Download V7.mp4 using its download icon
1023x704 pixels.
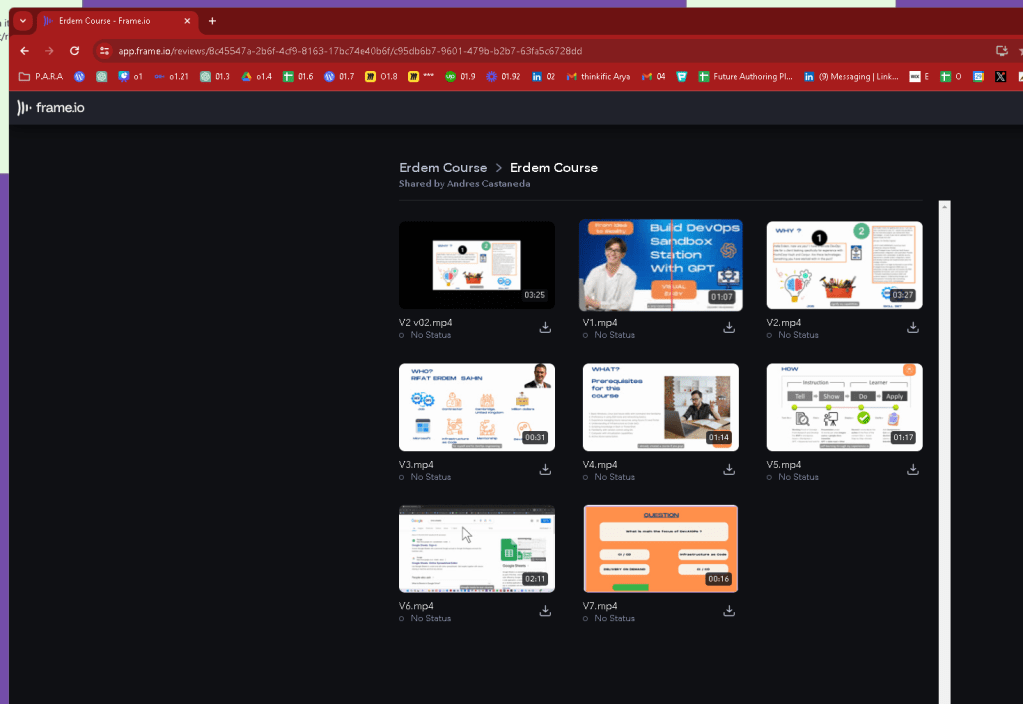729,611
